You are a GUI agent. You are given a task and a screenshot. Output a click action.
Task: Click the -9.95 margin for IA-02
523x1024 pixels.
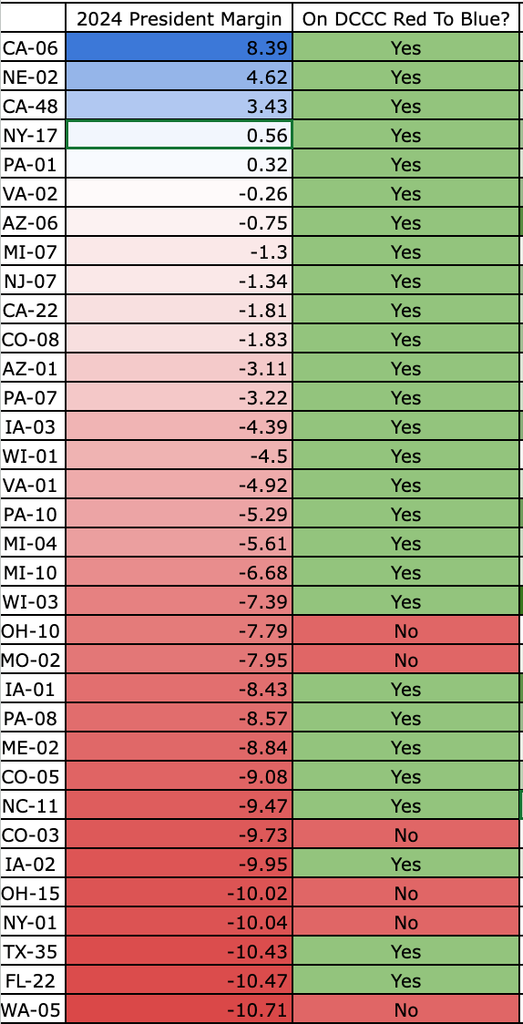pos(179,865)
